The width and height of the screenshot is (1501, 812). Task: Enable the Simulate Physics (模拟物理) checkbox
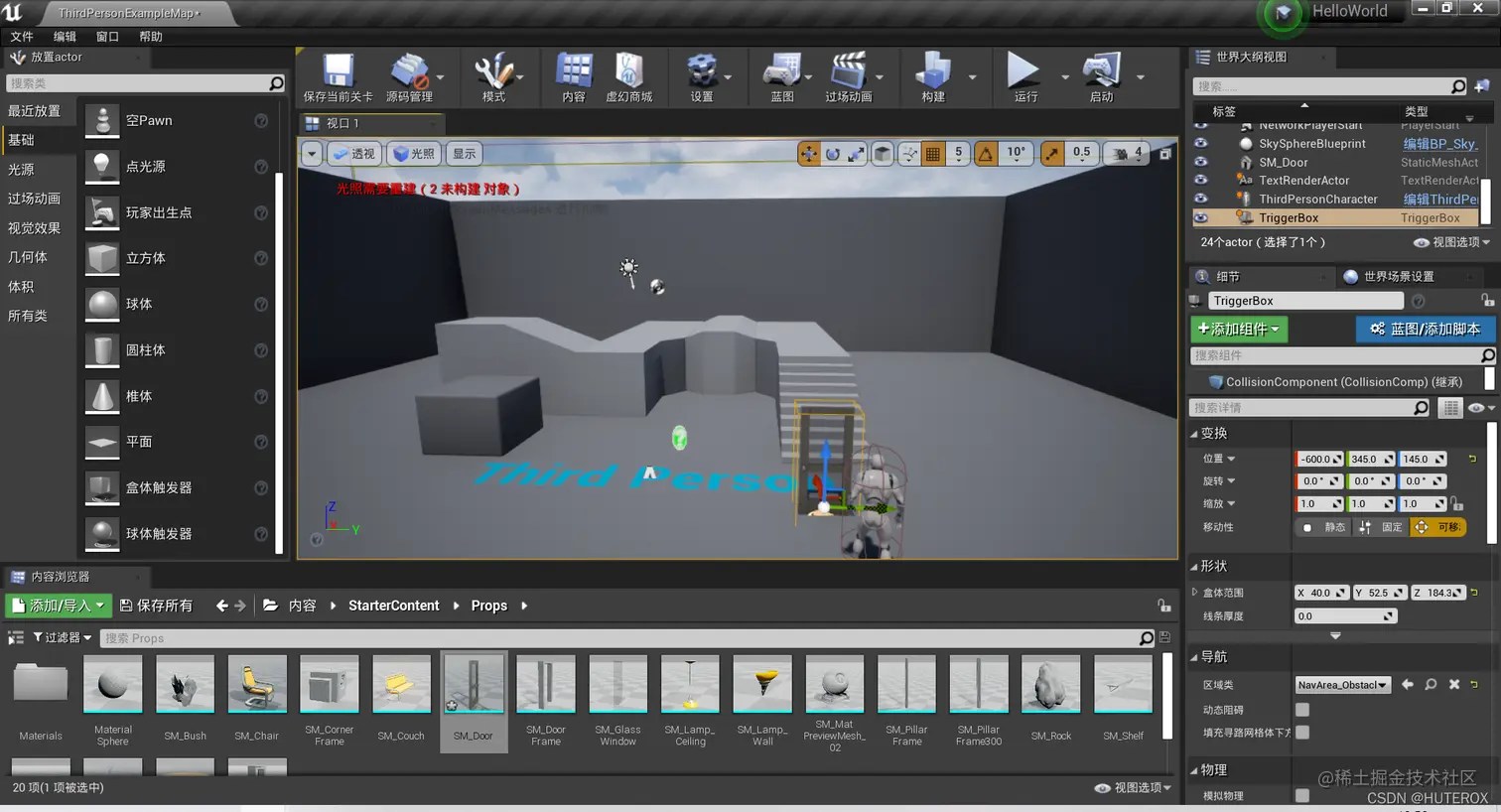tap(1302, 795)
